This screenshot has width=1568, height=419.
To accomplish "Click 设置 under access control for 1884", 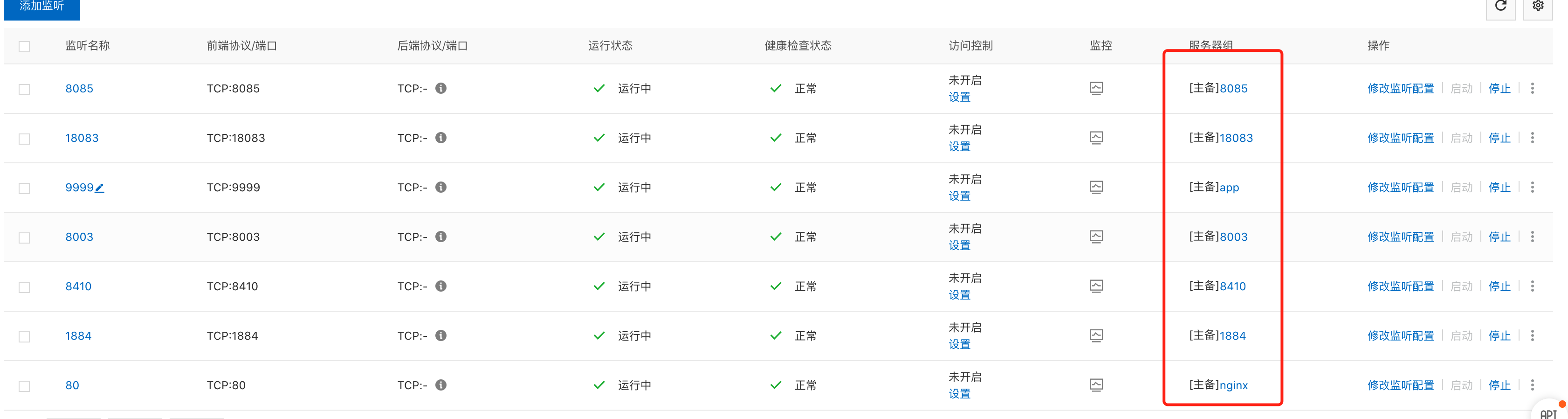I will tap(959, 344).
